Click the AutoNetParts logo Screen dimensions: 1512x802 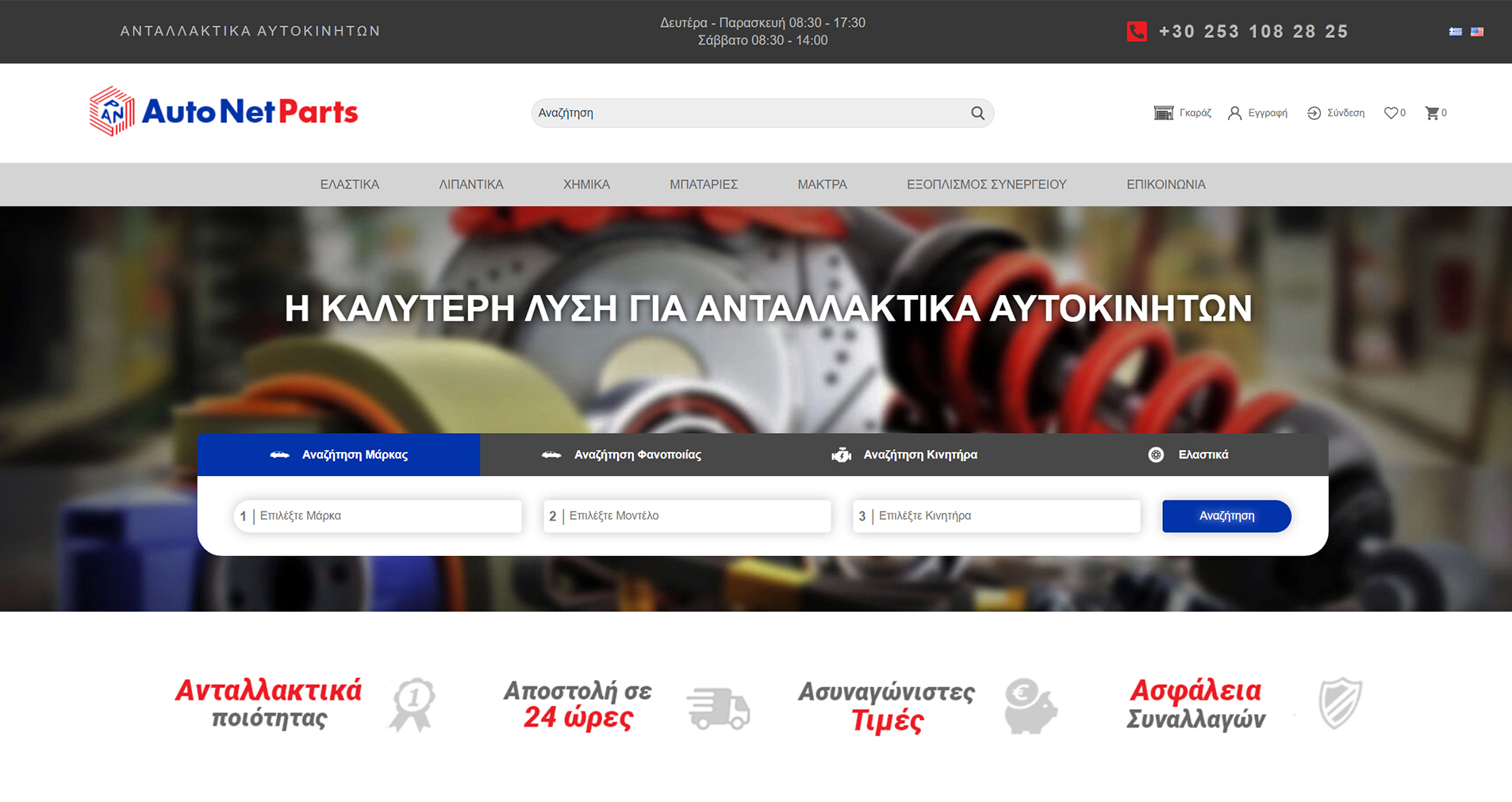pyautogui.click(x=224, y=112)
